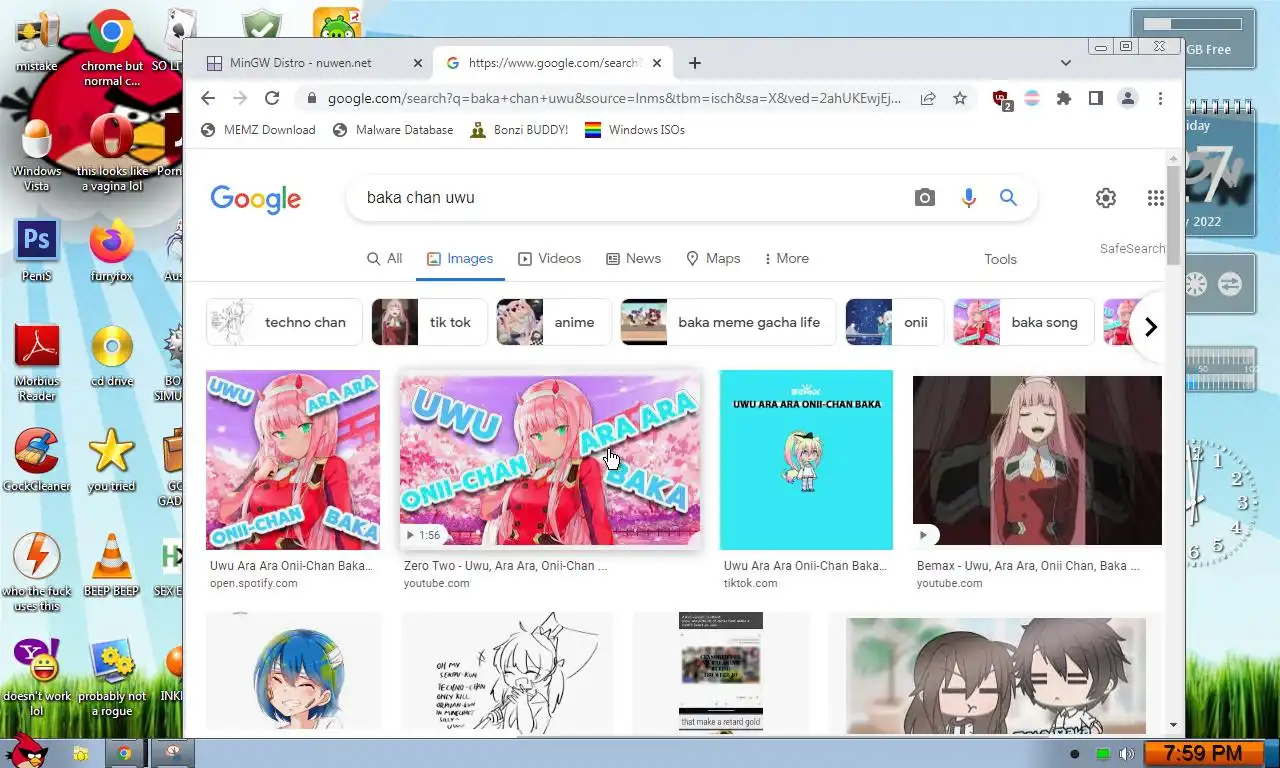This screenshot has width=1280, height=768.
Task: Open the blue-haired Earth-chan image thumbnail
Action: [x=294, y=672]
